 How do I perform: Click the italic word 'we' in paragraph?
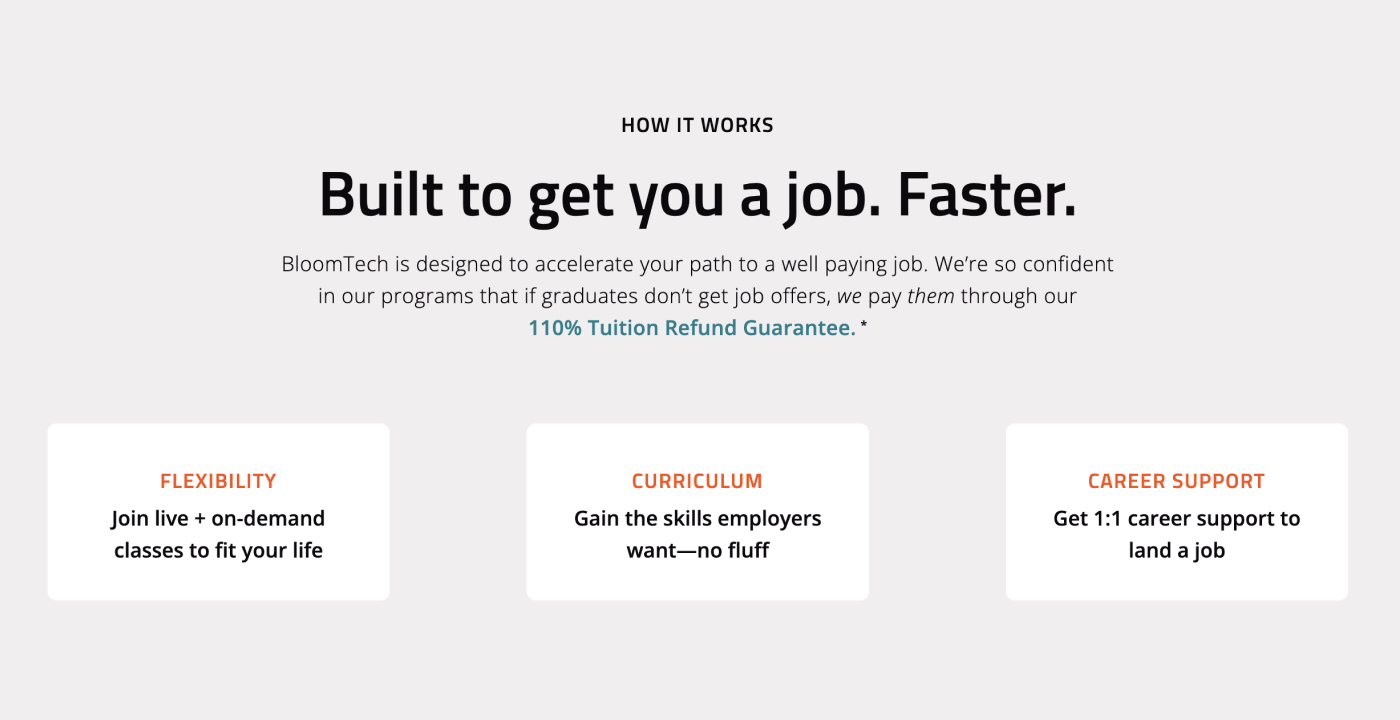click(x=849, y=297)
